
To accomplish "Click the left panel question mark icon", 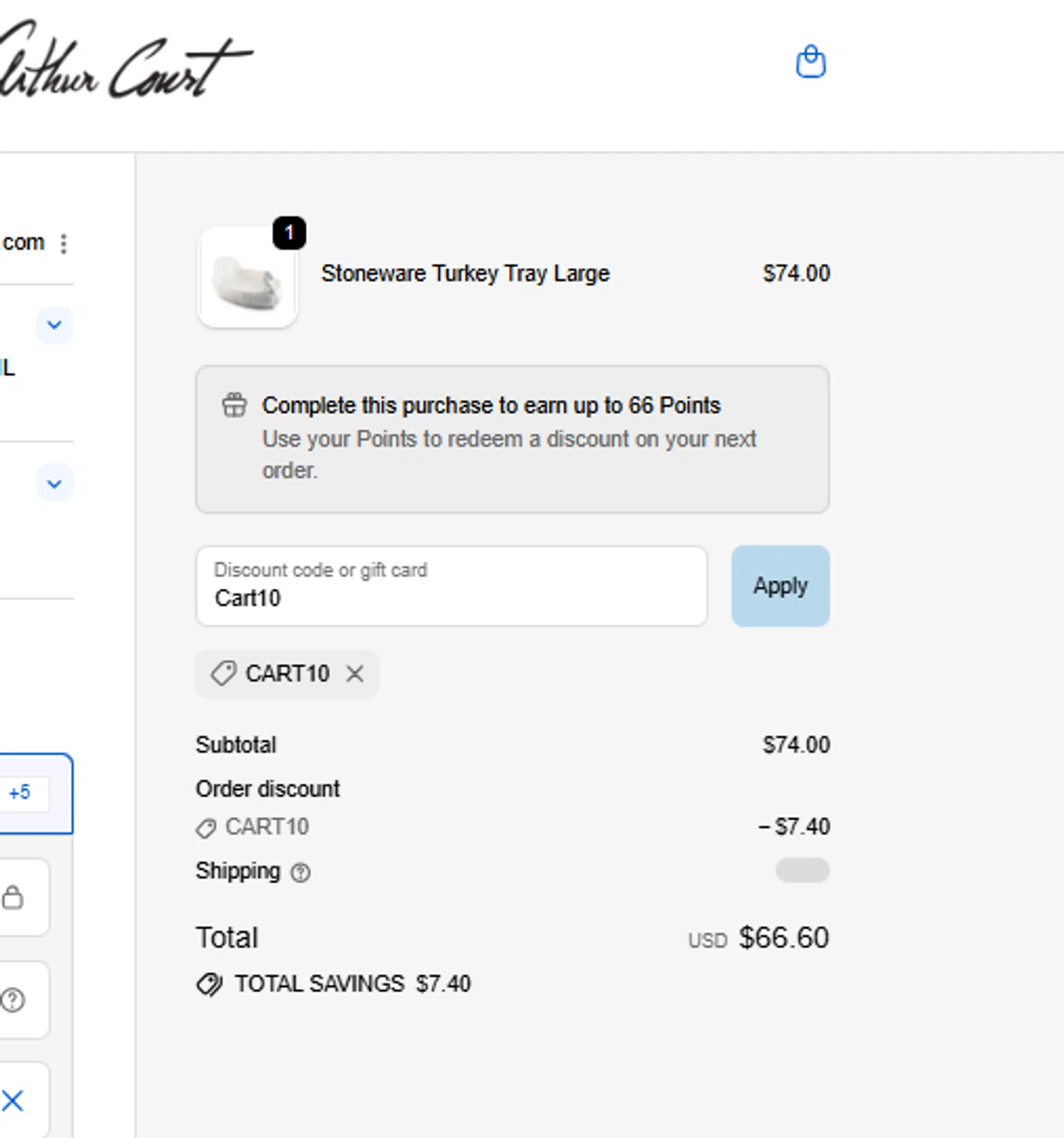I will [x=13, y=1000].
